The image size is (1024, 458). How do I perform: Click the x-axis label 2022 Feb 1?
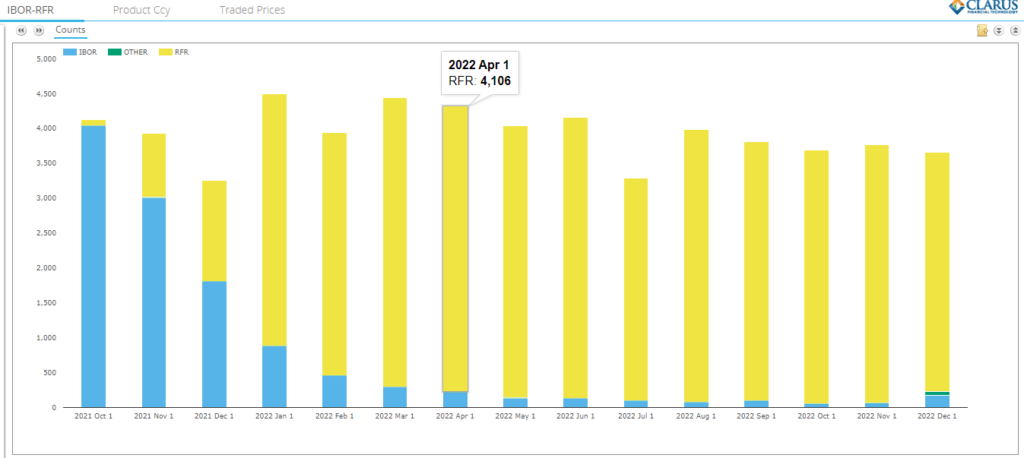(x=334, y=416)
